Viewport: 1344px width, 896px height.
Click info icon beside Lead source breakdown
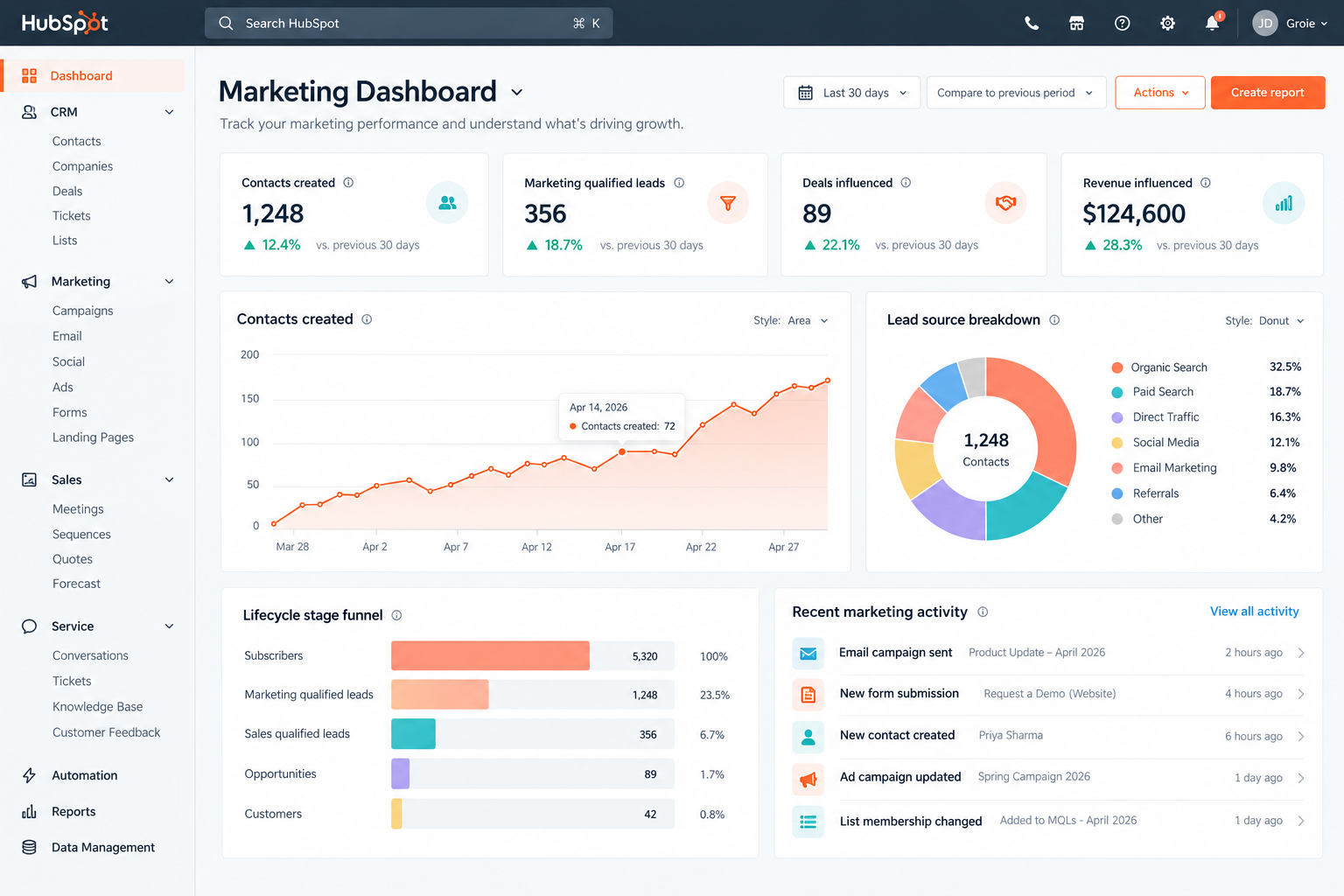point(1054,320)
